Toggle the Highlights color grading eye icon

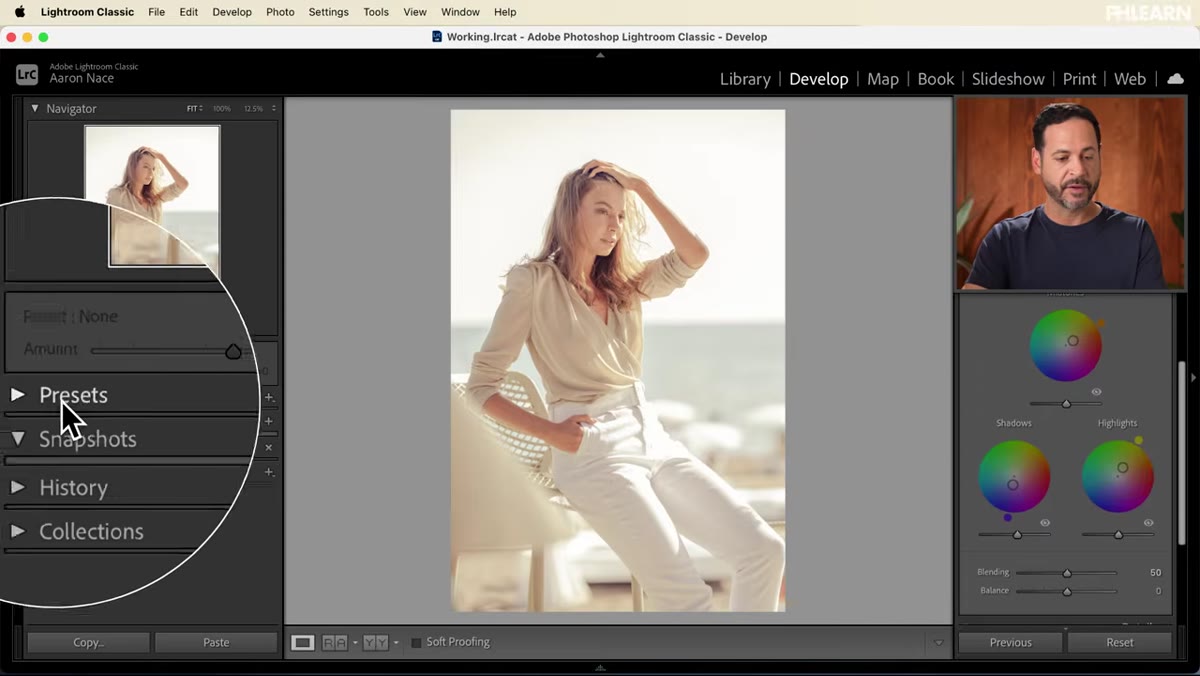click(1148, 523)
